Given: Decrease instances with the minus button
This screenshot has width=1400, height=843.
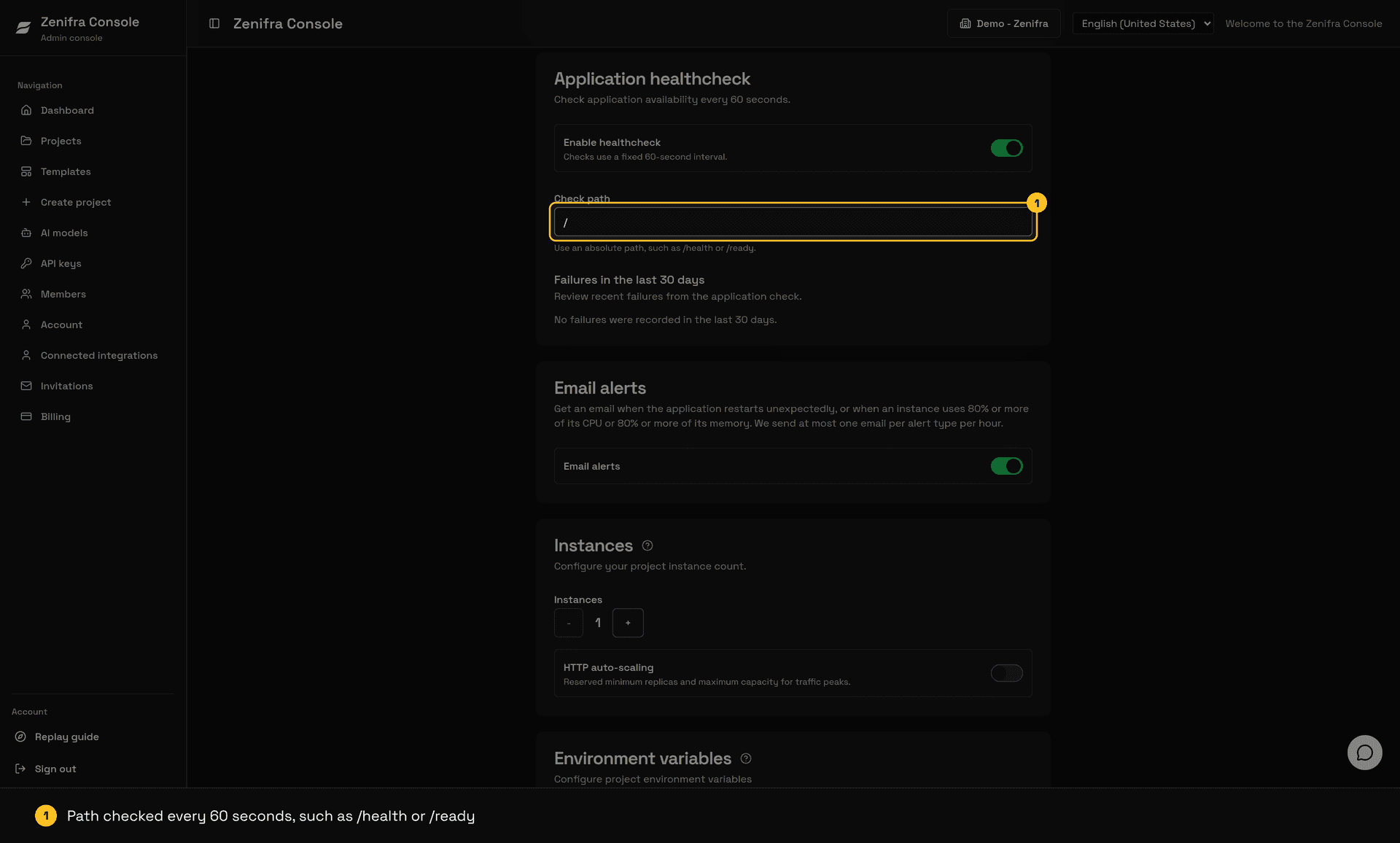Looking at the screenshot, I should coord(569,623).
